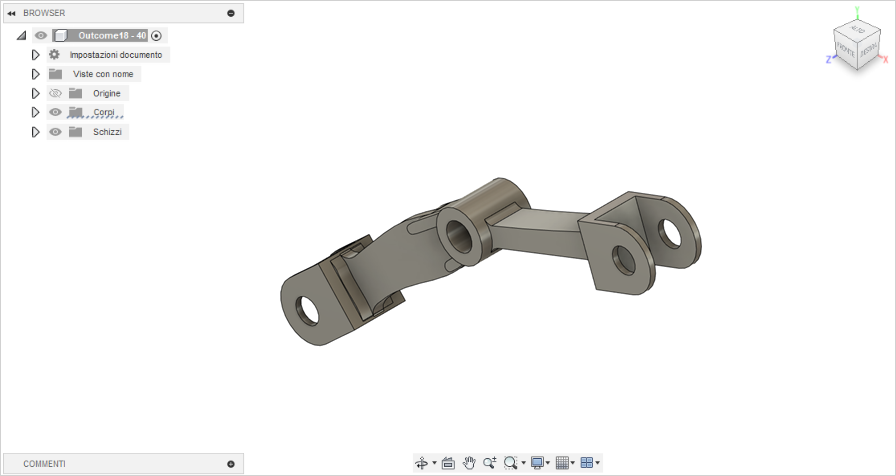Click the Origine folder icon
Viewport: 896px width, 476px height.
pos(75,93)
